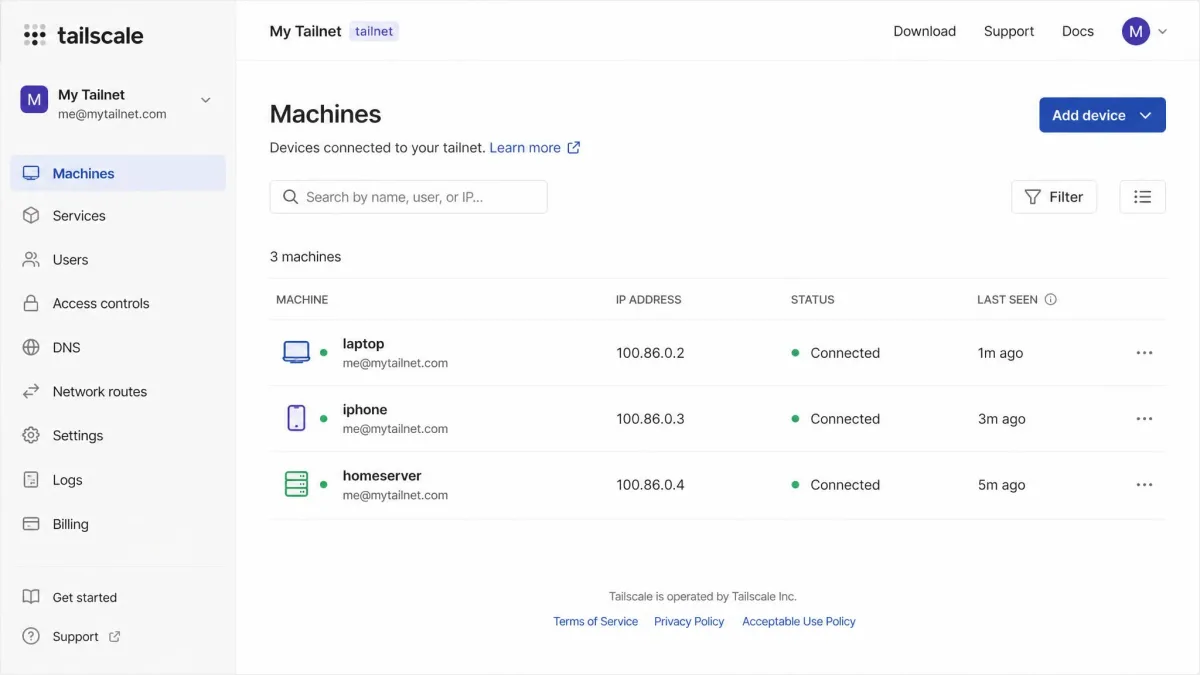Click the iphone device icon
1200x675 pixels.
[296, 418]
